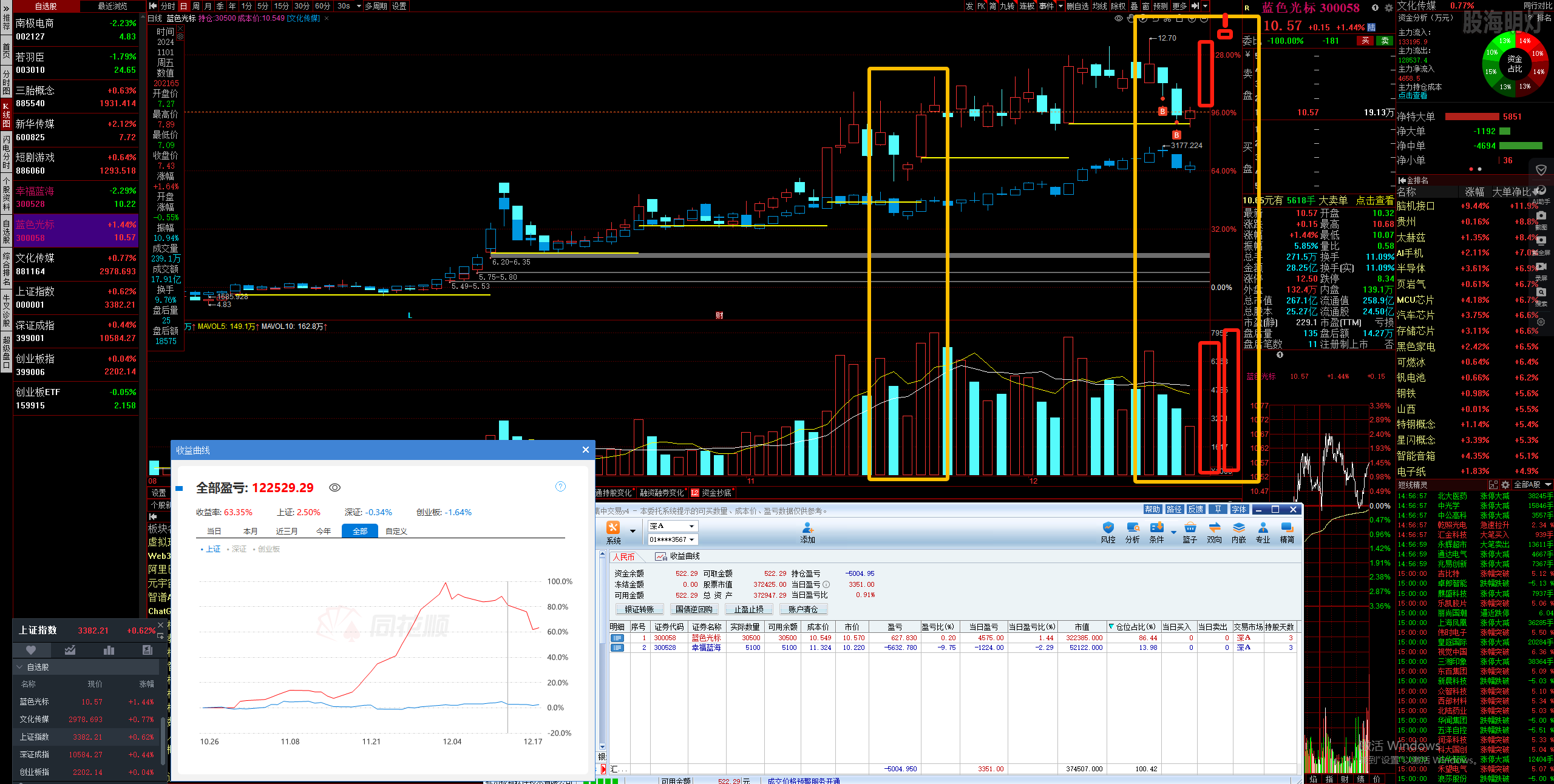Screen dimensions: 1554x784
Task: Click the hand pan tool on K-line chart
Action: [x=1131, y=19]
